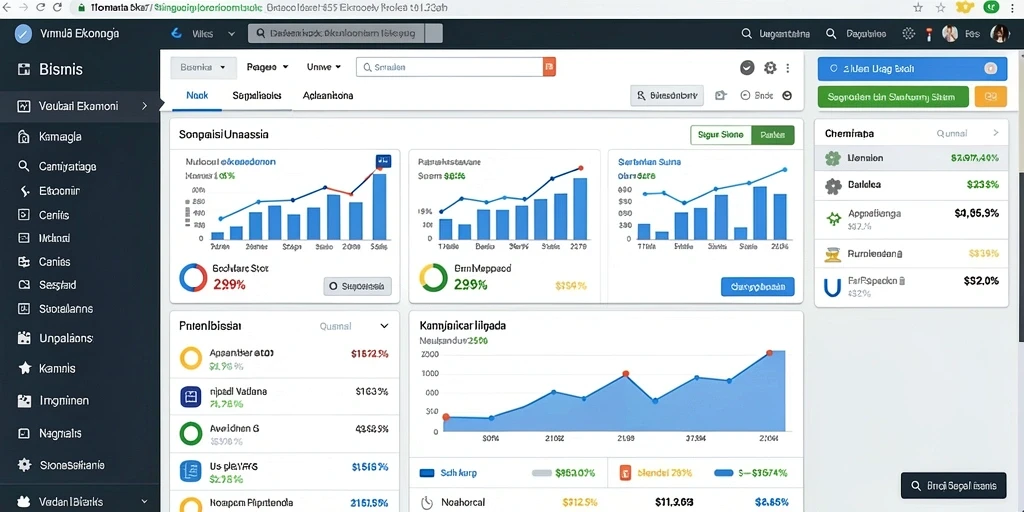This screenshot has height=512, width=1024.
Task: Click the Camiyatage search icon in sidebar
Action: (24, 166)
